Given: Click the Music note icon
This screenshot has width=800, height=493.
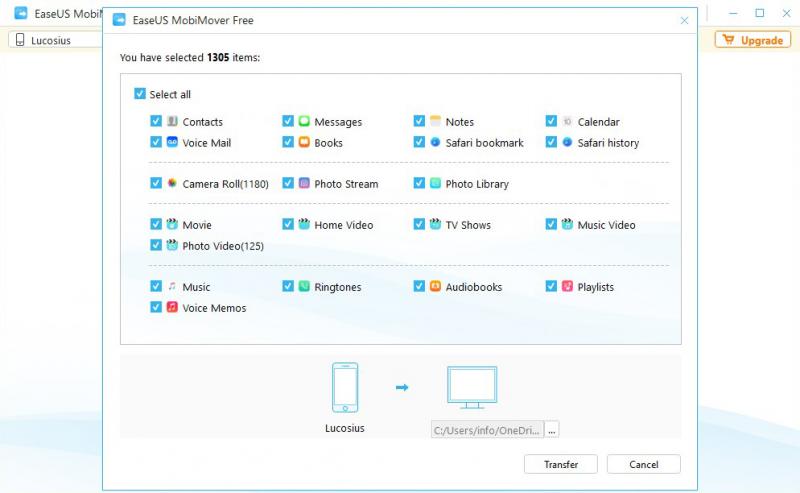Looking at the screenshot, I should click(172, 286).
